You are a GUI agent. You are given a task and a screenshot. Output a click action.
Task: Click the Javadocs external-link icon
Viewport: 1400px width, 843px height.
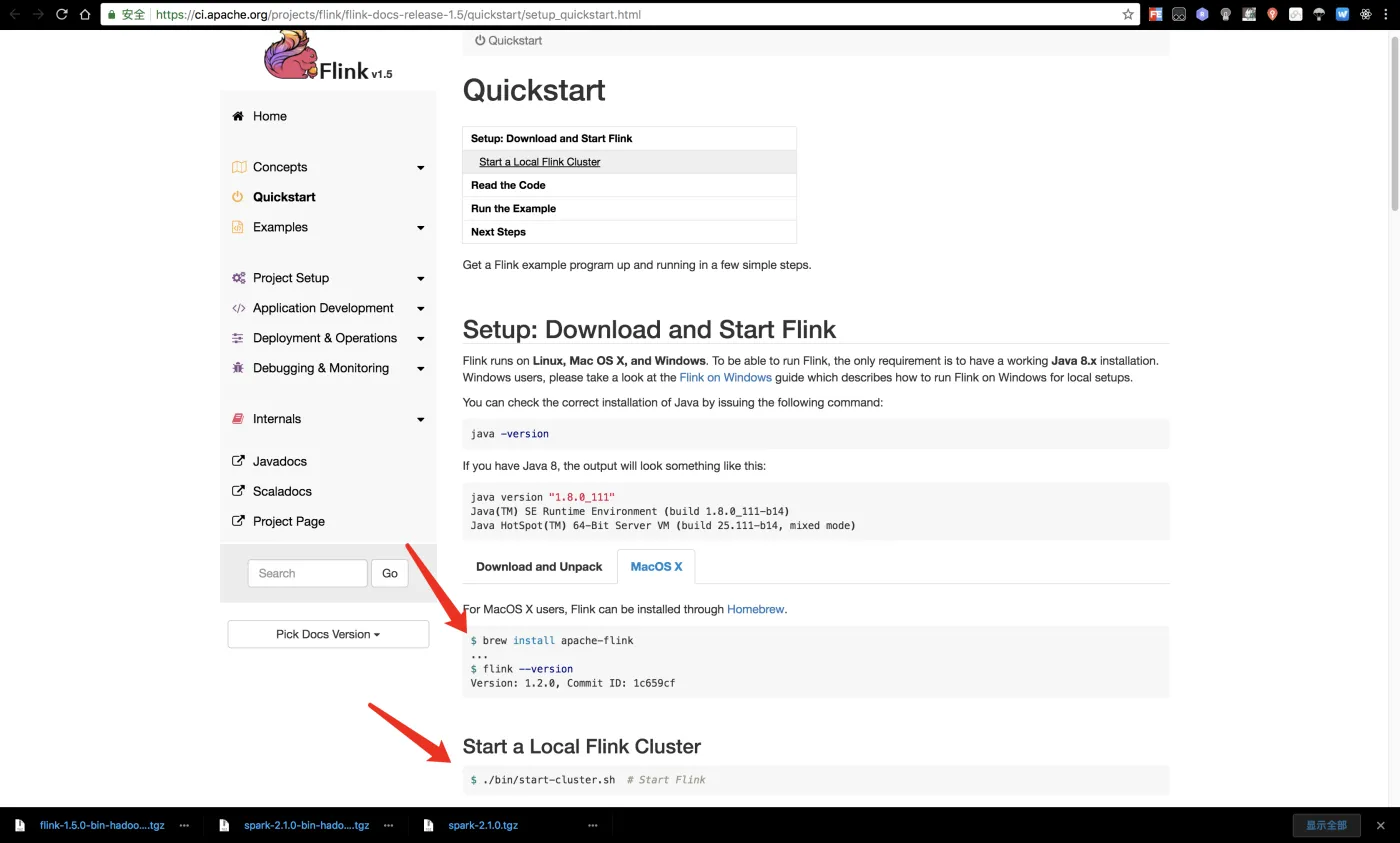tap(238, 461)
